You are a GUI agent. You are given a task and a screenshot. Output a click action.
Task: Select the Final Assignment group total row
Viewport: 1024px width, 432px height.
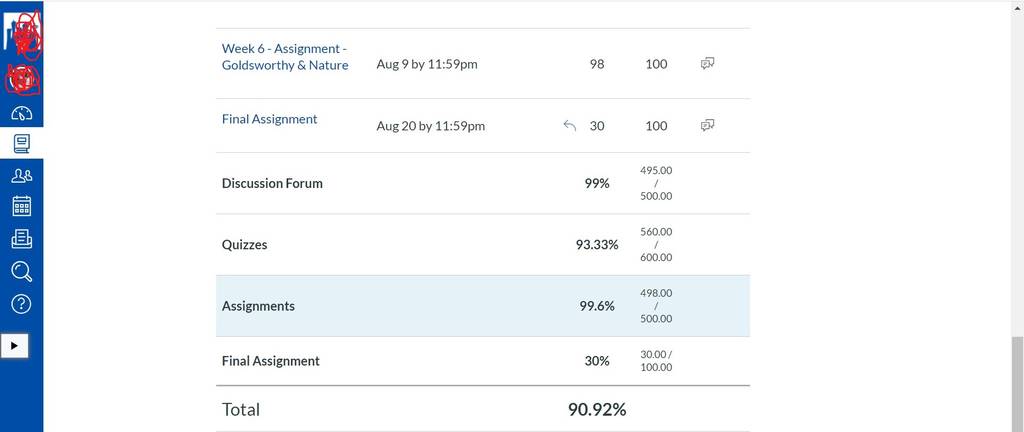tap(483, 361)
